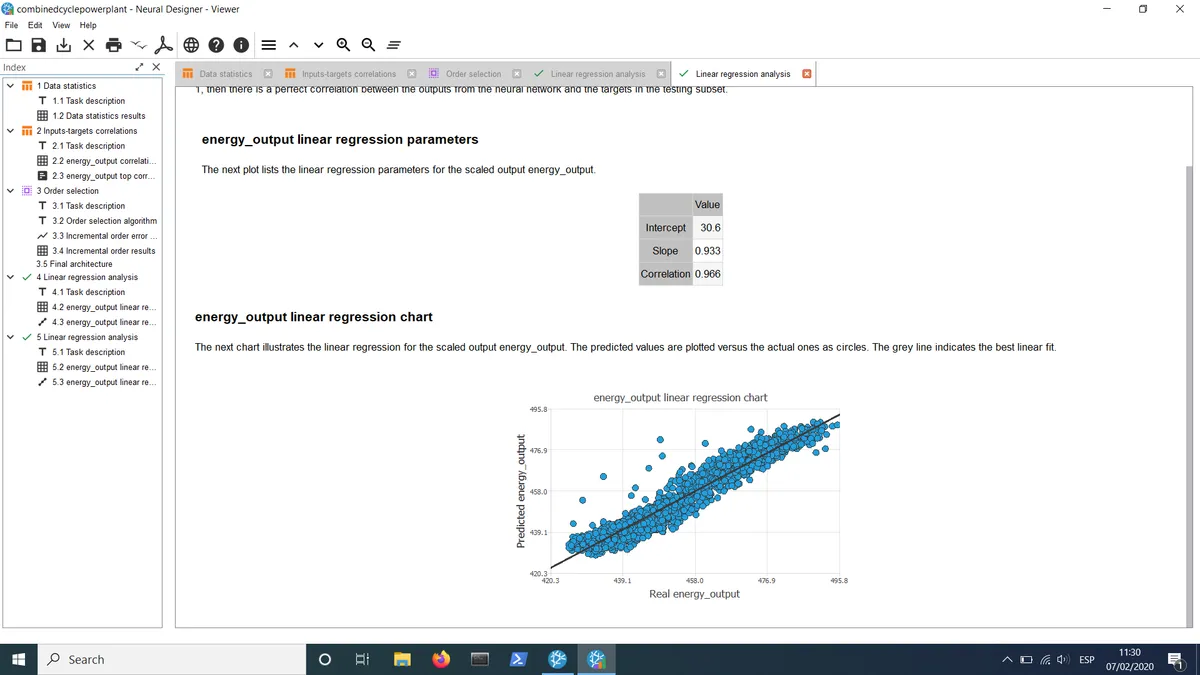The width and height of the screenshot is (1200, 675).
Task: Click the Slope value 0.933 cell
Action: click(x=707, y=251)
